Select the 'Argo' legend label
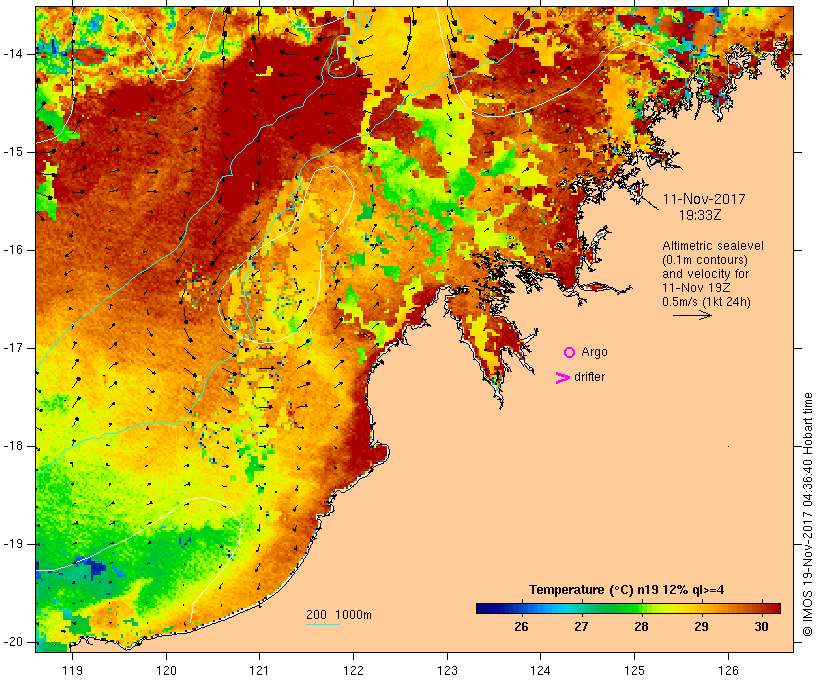820x680 pixels. [x=595, y=352]
